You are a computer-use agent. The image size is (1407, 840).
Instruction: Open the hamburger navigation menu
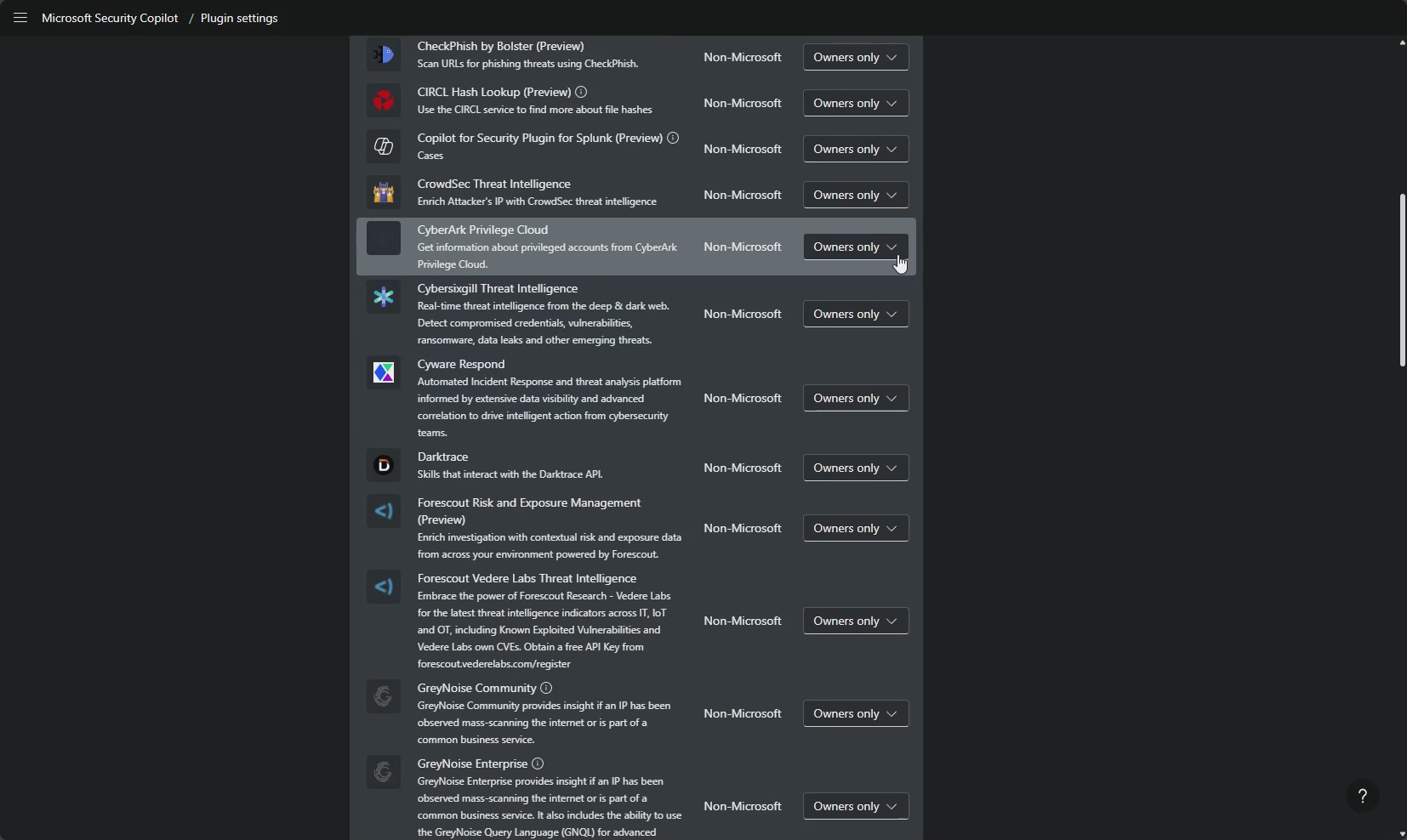tap(20, 18)
